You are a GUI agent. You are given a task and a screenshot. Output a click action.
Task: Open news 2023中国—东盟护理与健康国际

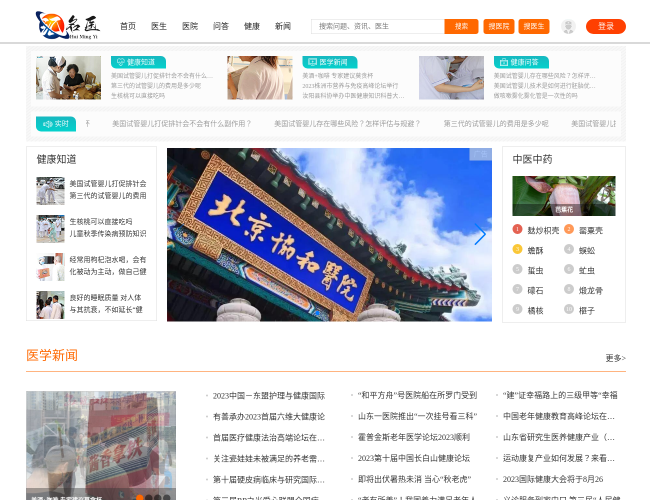(x=269, y=396)
